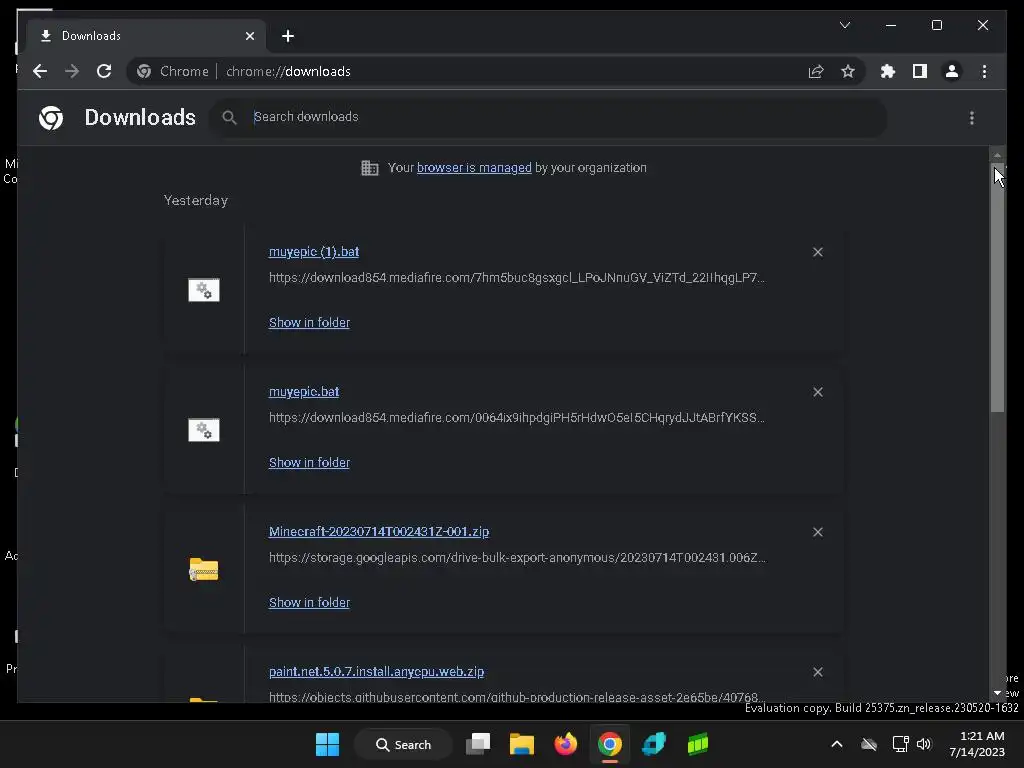Go back with the browser back arrow

click(x=40, y=71)
